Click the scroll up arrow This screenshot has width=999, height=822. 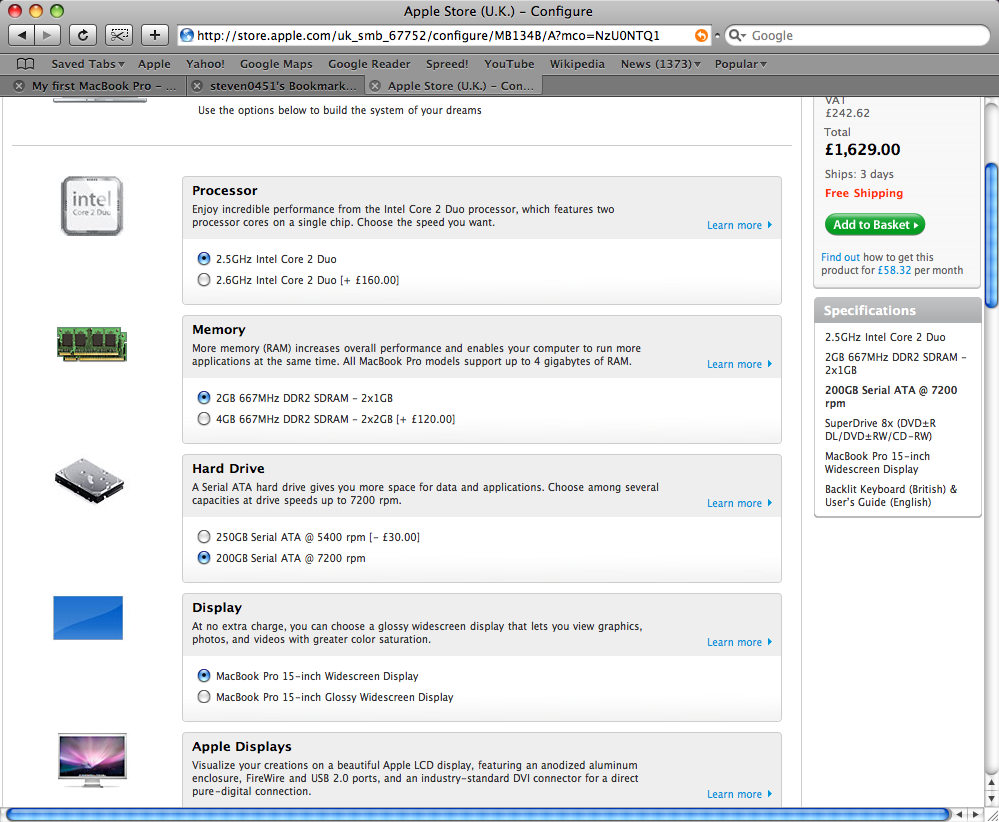point(991,782)
